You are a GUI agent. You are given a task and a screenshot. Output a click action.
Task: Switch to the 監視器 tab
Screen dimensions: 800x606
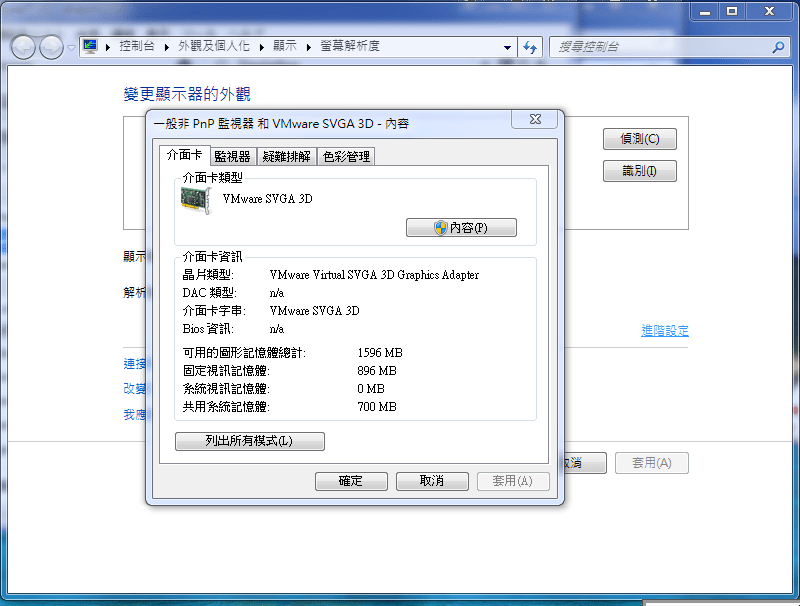[x=232, y=156]
